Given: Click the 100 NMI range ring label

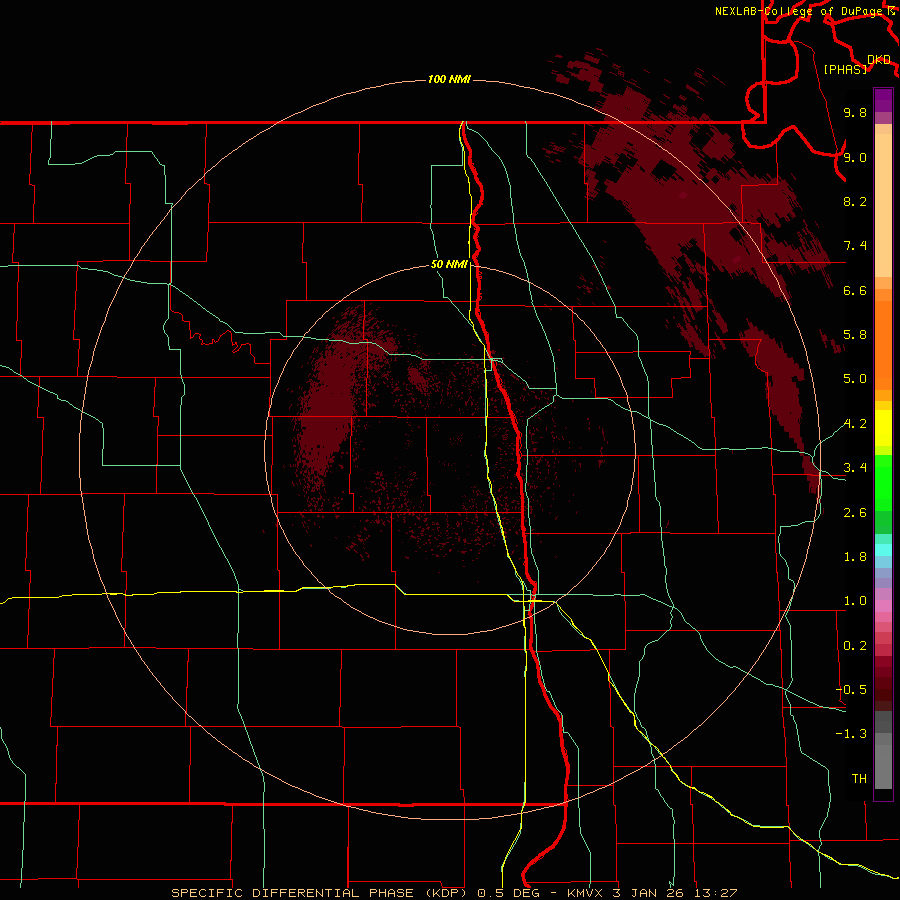Looking at the screenshot, I should pos(449,79).
